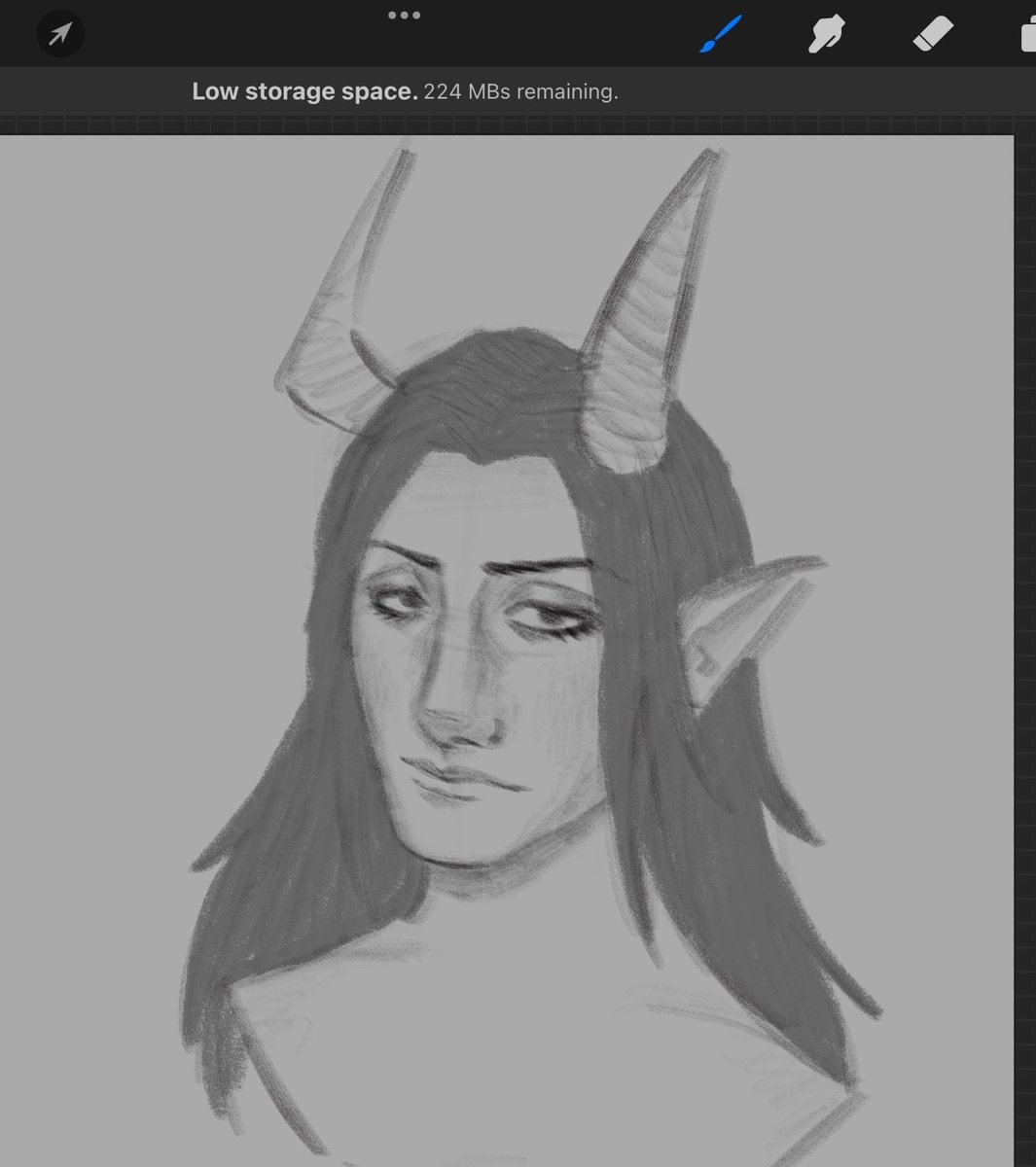Tap the Transform arrow icon
The image size is (1036, 1167).
tap(60, 33)
